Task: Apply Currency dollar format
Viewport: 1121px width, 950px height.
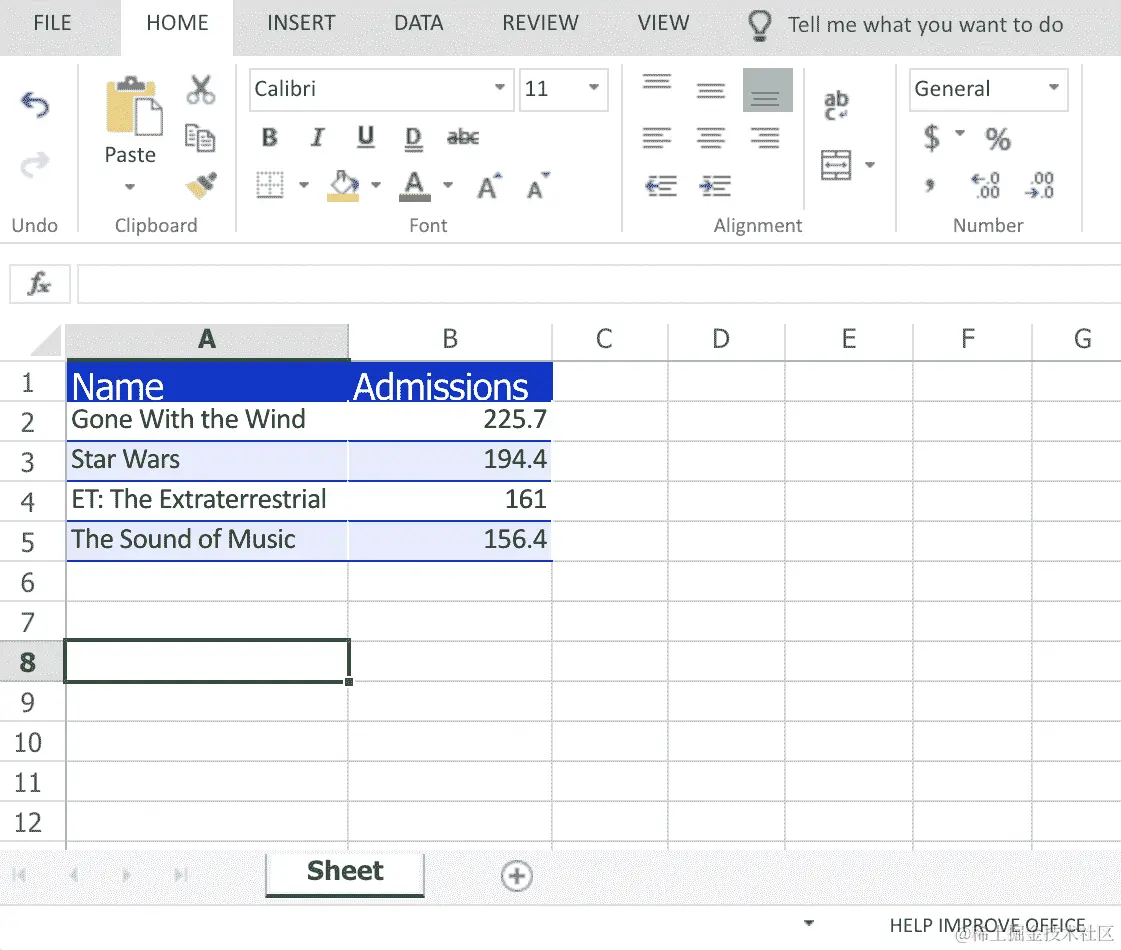Action: point(932,137)
